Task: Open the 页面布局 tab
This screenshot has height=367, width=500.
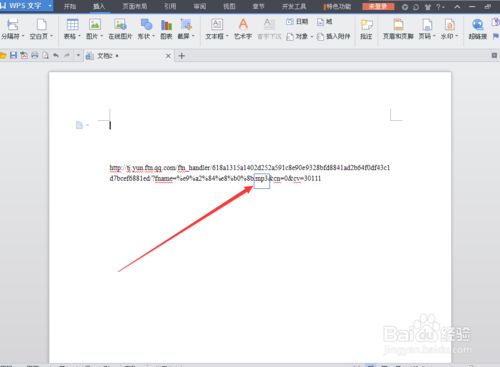Action: coord(135,6)
